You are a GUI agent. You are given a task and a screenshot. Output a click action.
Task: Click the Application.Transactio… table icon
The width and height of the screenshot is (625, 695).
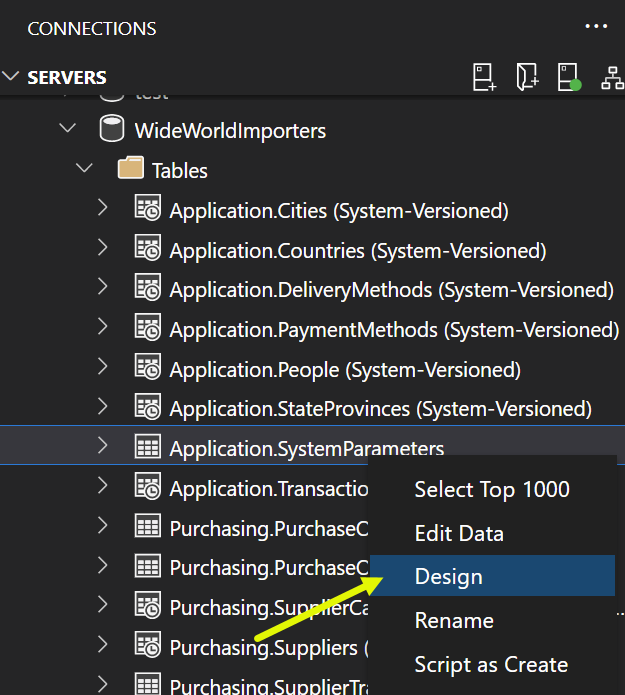(148, 486)
